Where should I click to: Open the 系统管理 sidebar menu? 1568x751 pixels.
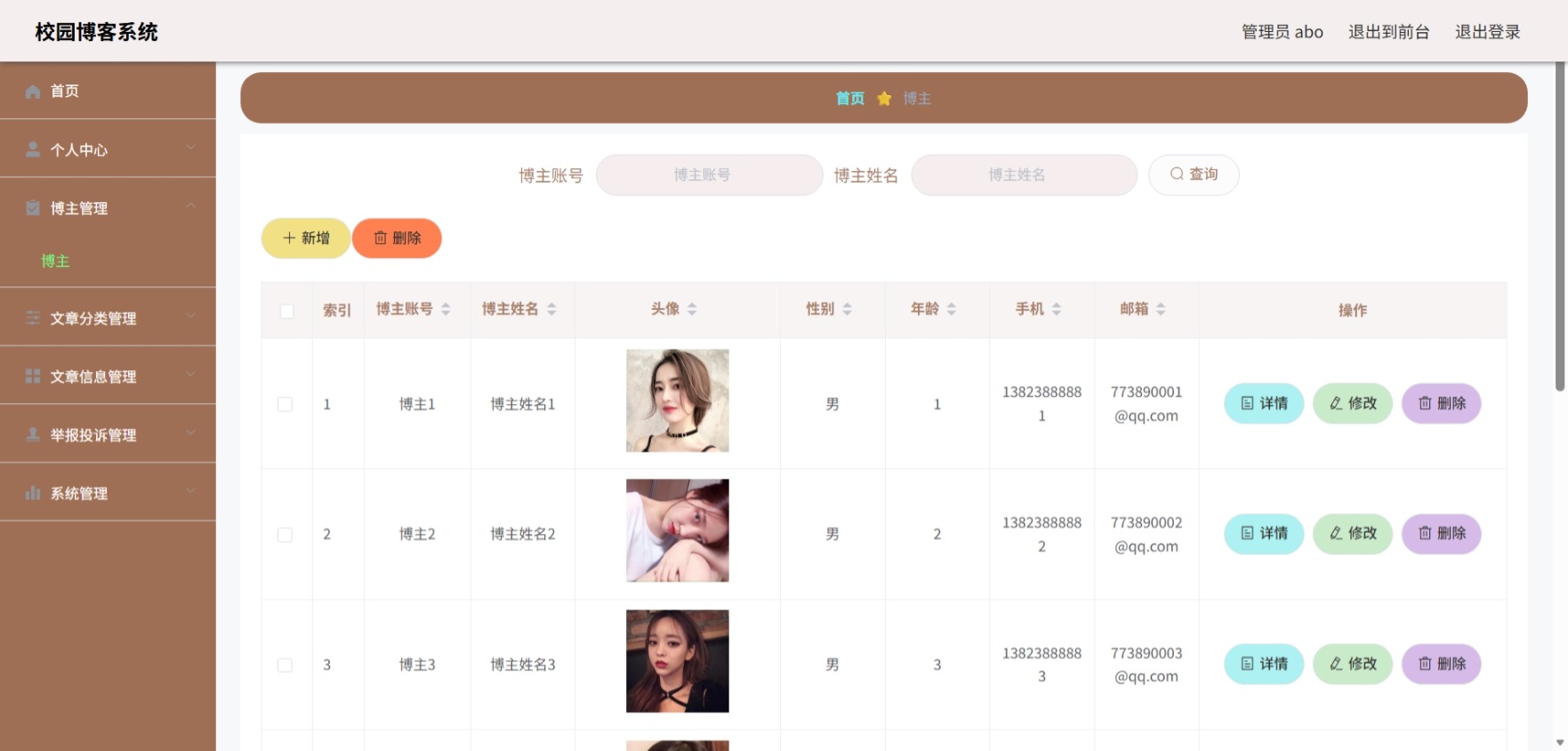pos(108,492)
